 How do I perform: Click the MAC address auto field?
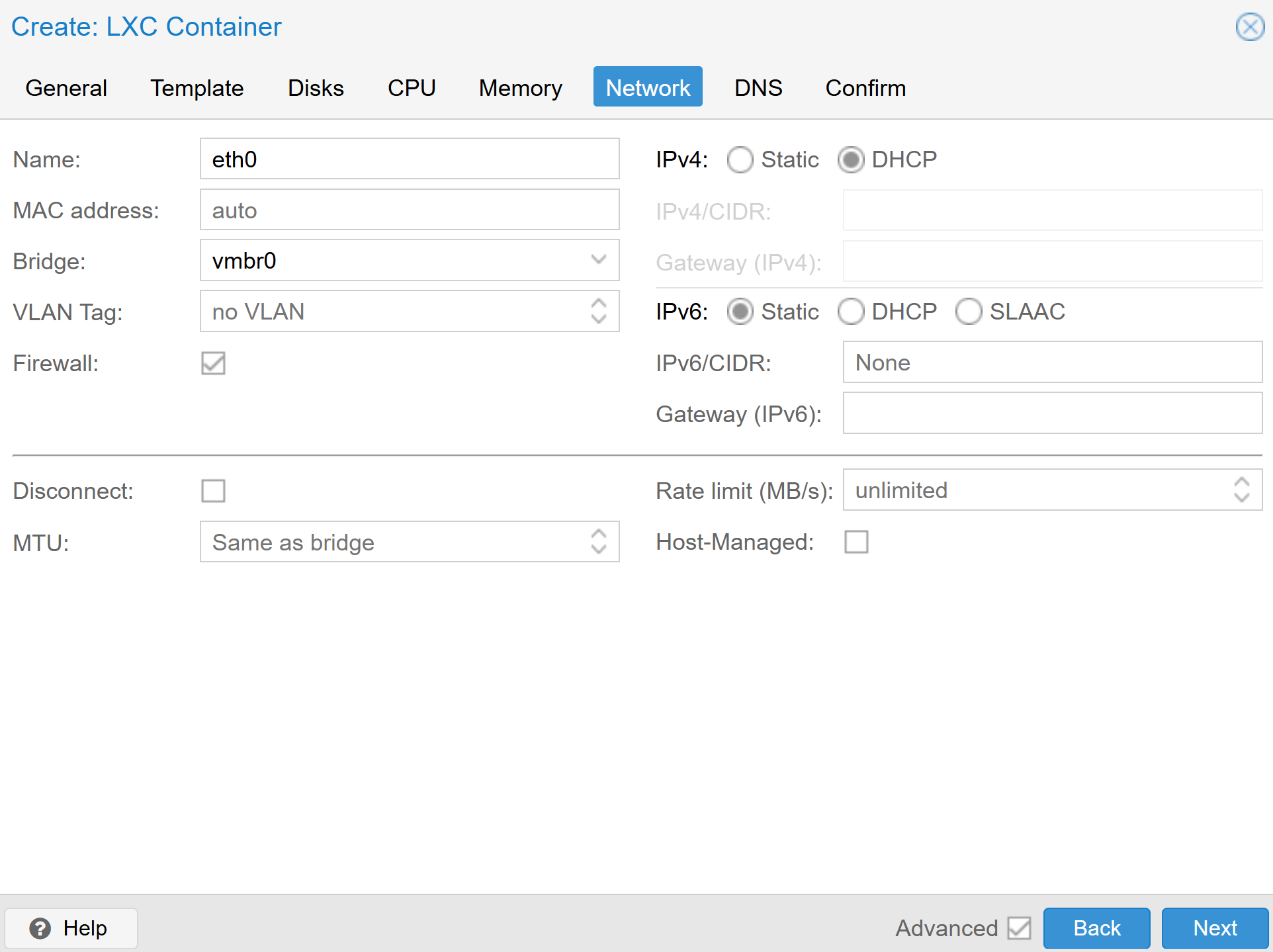point(410,210)
